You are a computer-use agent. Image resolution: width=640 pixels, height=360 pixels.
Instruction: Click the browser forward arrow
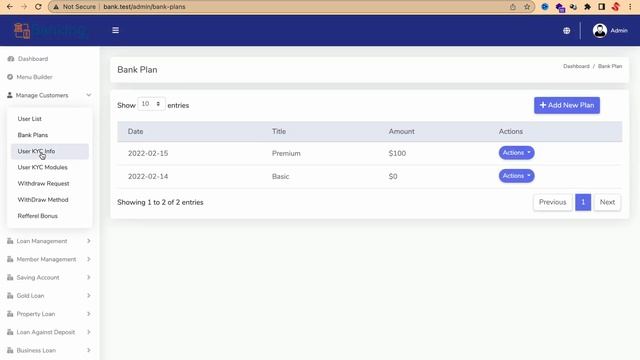[24, 7]
